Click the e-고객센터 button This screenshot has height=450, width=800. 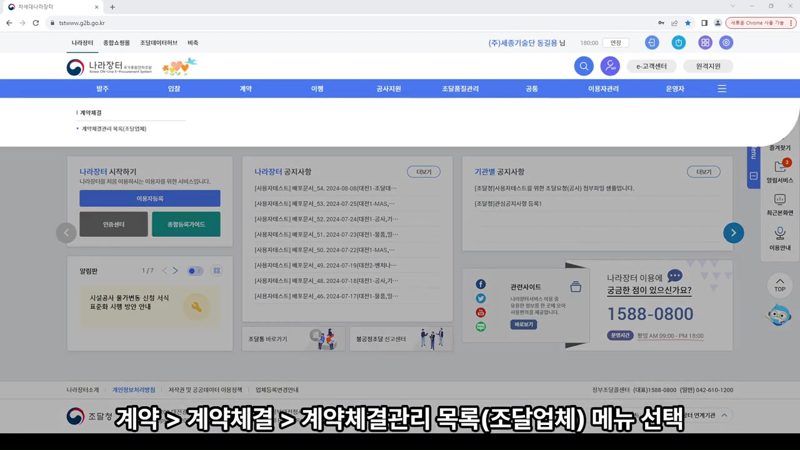pyautogui.click(x=652, y=66)
